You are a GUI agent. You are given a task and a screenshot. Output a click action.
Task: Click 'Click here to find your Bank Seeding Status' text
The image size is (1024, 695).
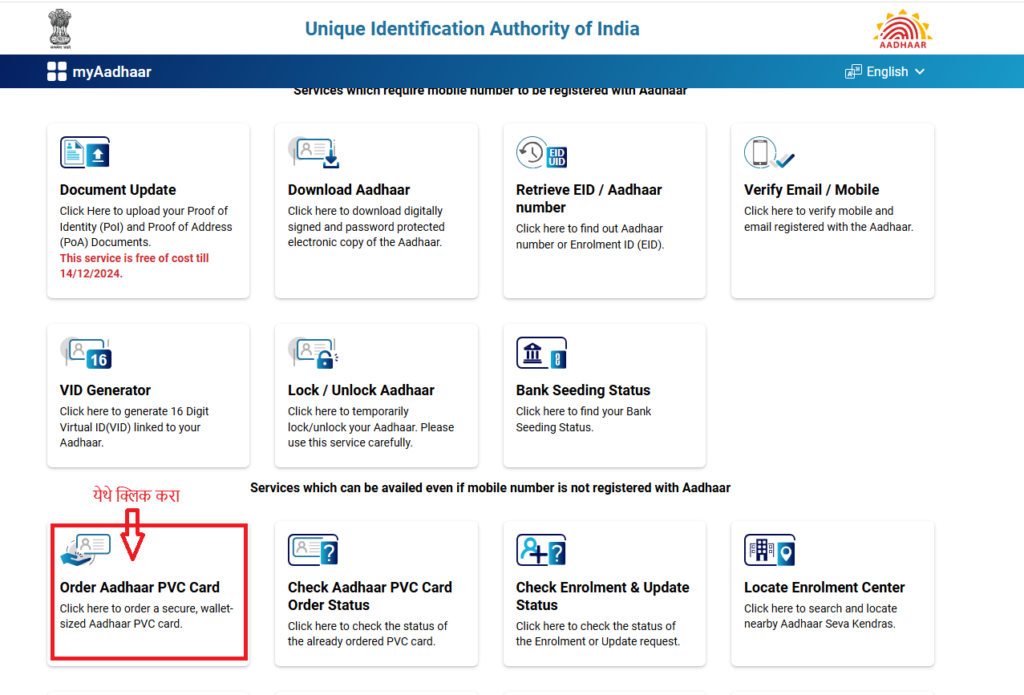[583, 419]
